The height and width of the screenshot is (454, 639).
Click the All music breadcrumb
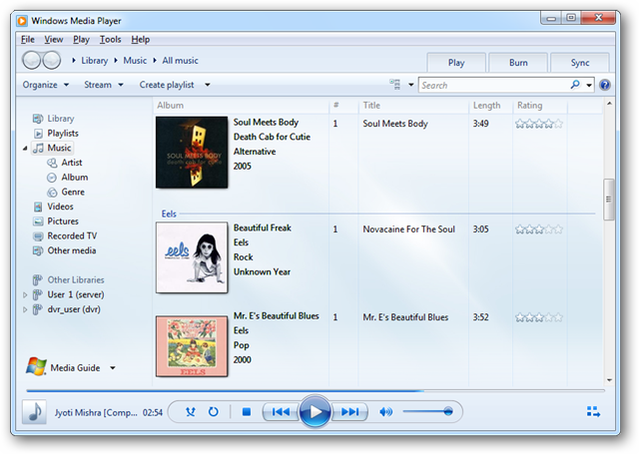[180, 61]
